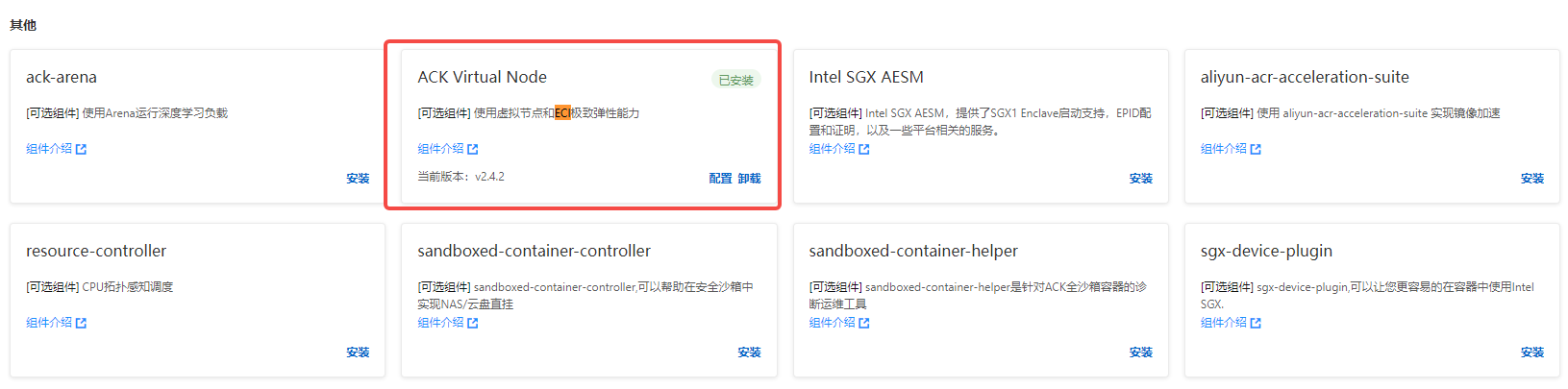Install the Intel SGX AESM component
This screenshot has width=1568, height=389.
[x=1141, y=179]
